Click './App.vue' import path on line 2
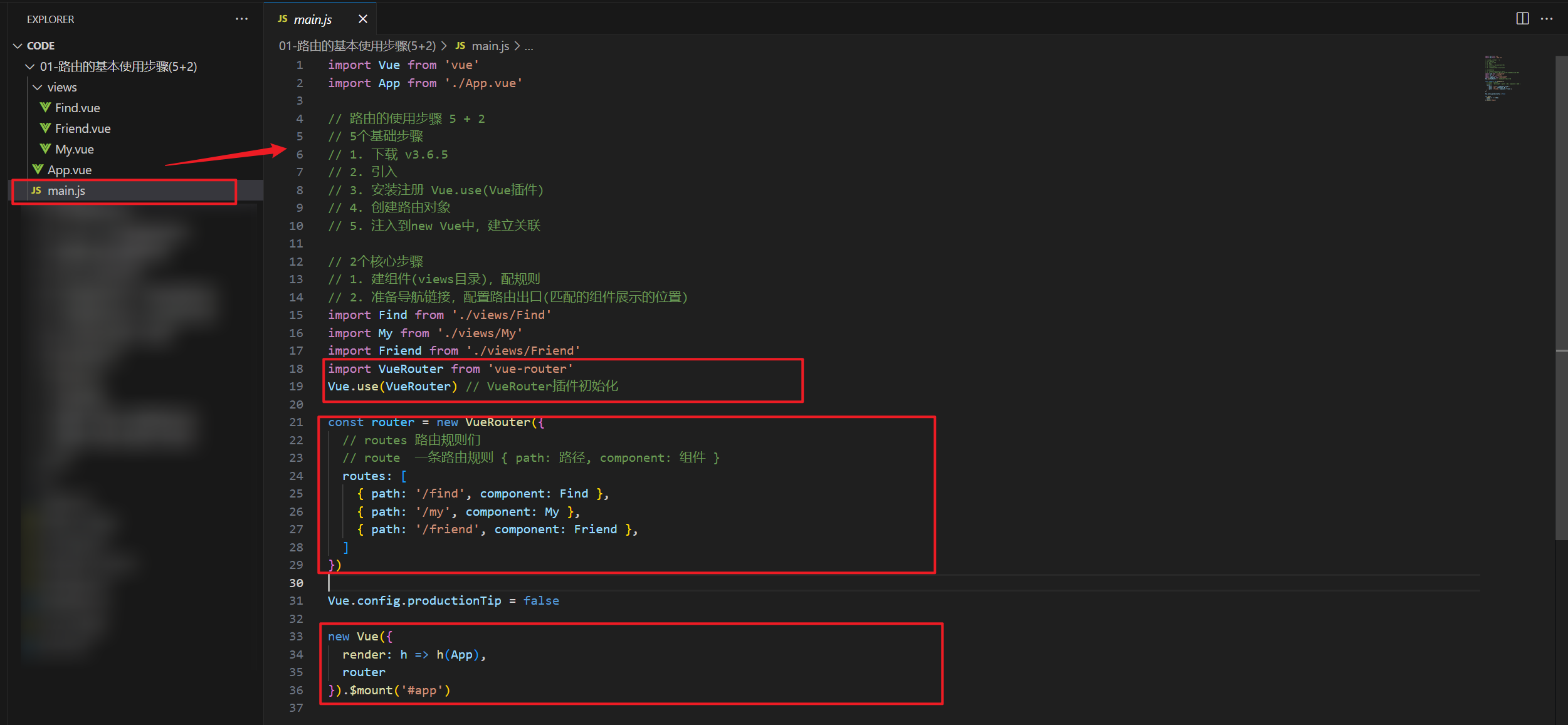 pos(483,83)
